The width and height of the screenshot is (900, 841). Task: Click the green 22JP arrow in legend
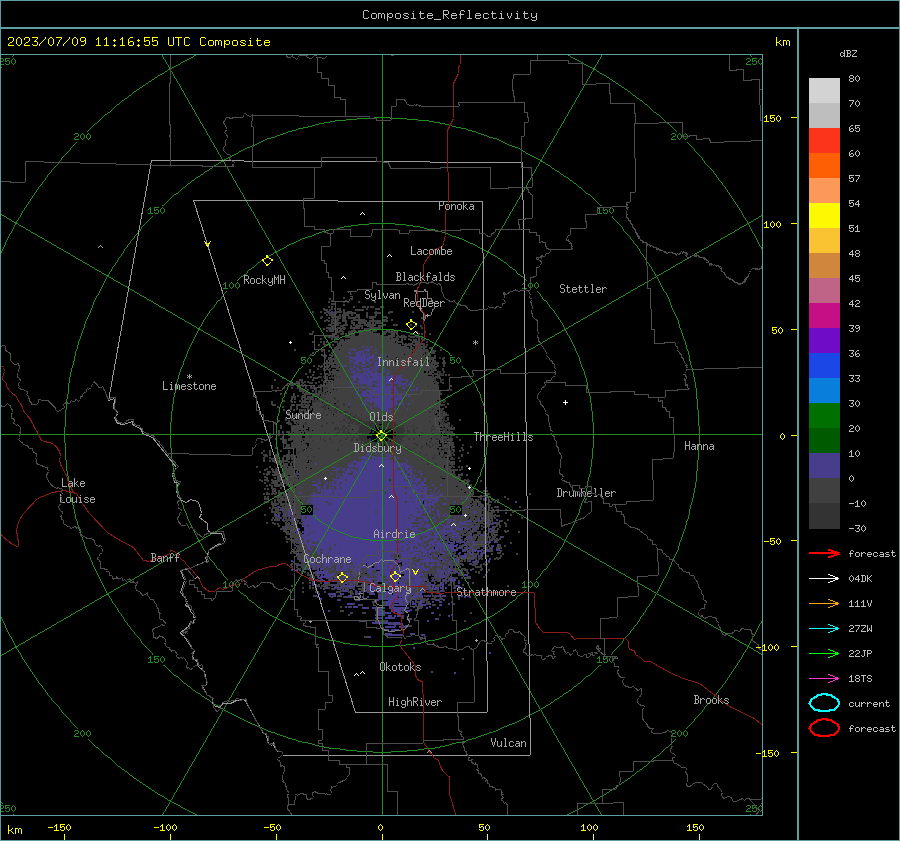tap(824, 653)
